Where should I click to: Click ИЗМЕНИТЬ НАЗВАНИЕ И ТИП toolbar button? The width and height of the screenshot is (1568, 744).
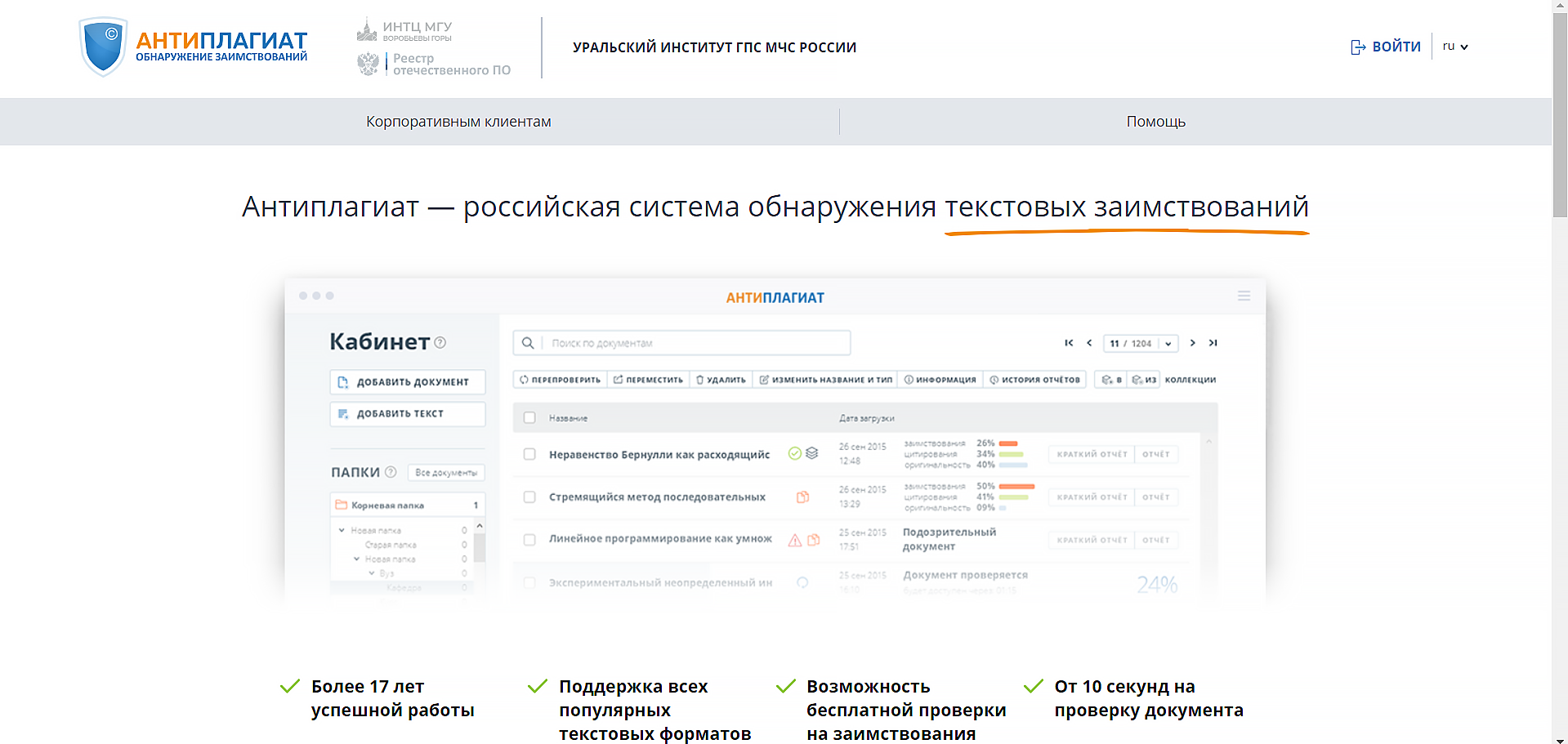pos(825,380)
